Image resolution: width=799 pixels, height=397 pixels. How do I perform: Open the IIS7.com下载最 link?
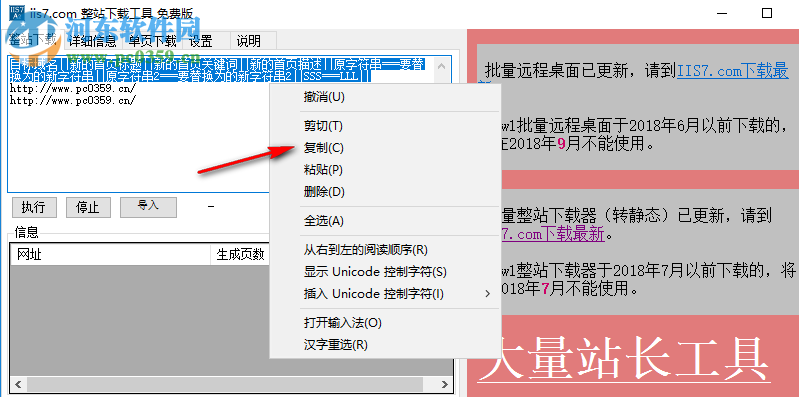[732, 71]
